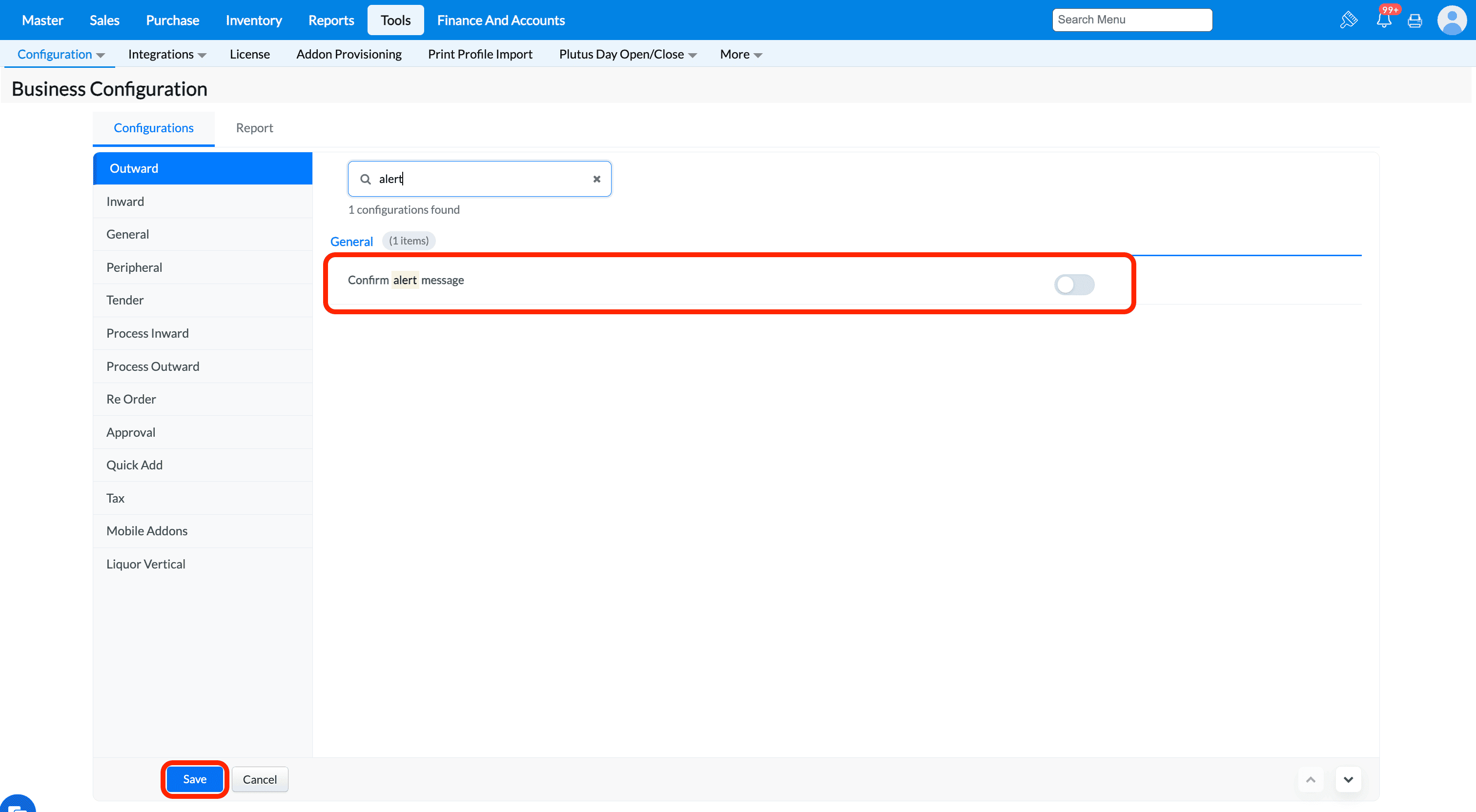Expand the Configuration dropdown menu
The height and width of the screenshot is (812, 1476).
[61, 55]
